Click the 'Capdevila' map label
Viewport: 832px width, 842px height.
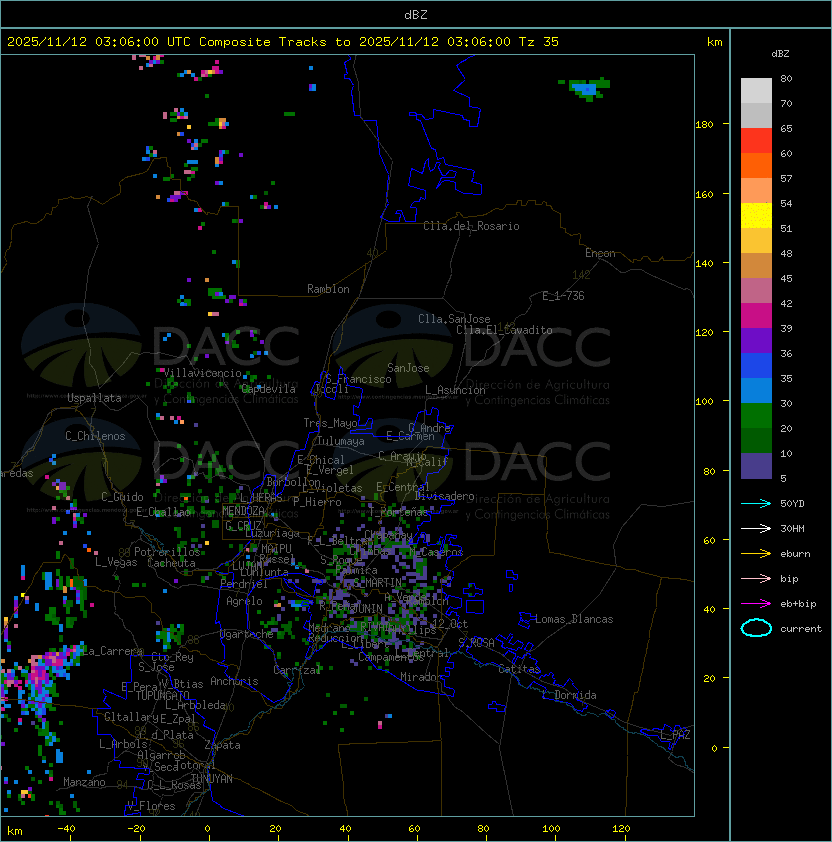point(268,389)
